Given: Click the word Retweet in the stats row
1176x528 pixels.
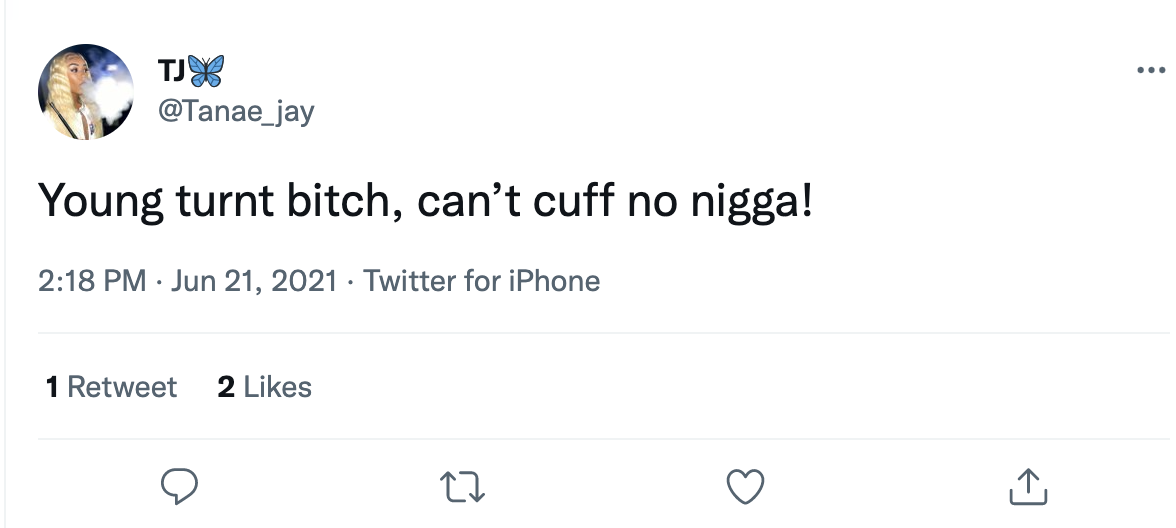Looking at the screenshot, I should 122,387.
